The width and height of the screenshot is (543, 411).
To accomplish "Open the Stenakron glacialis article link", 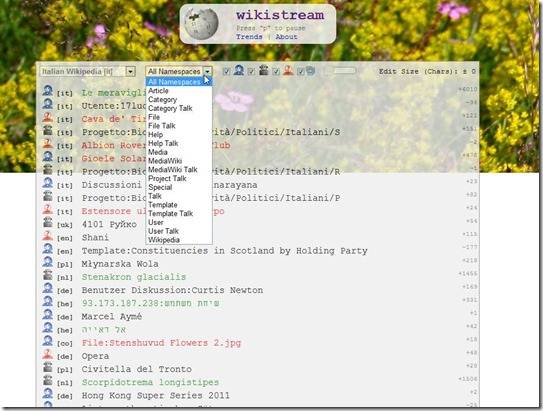I will pyautogui.click(x=134, y=277).
